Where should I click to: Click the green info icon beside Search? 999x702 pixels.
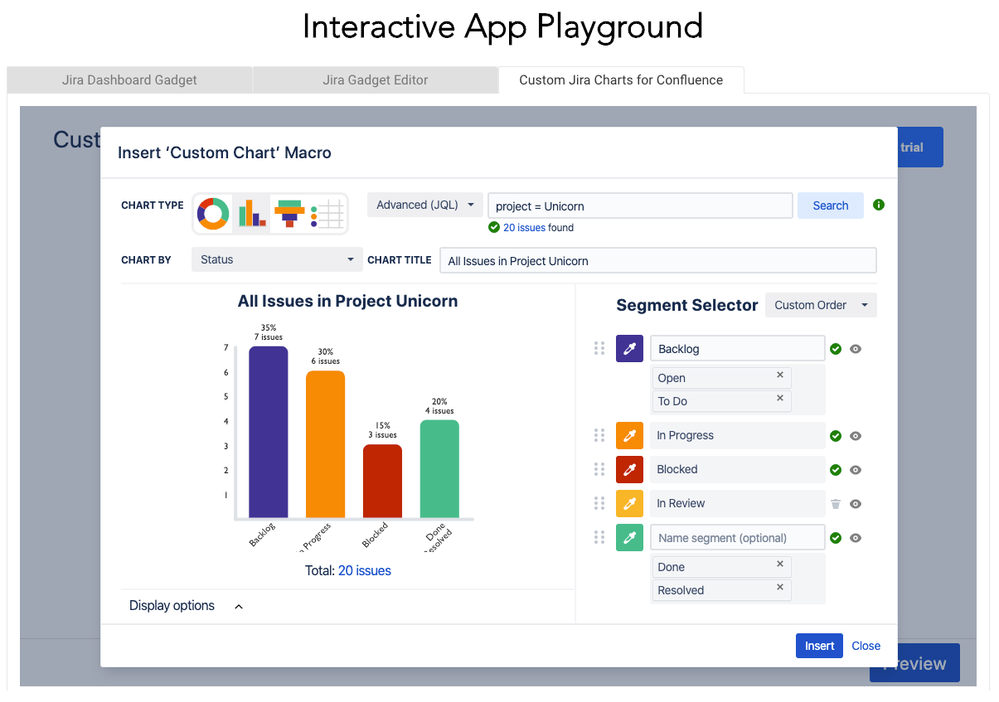pos(879,205)
